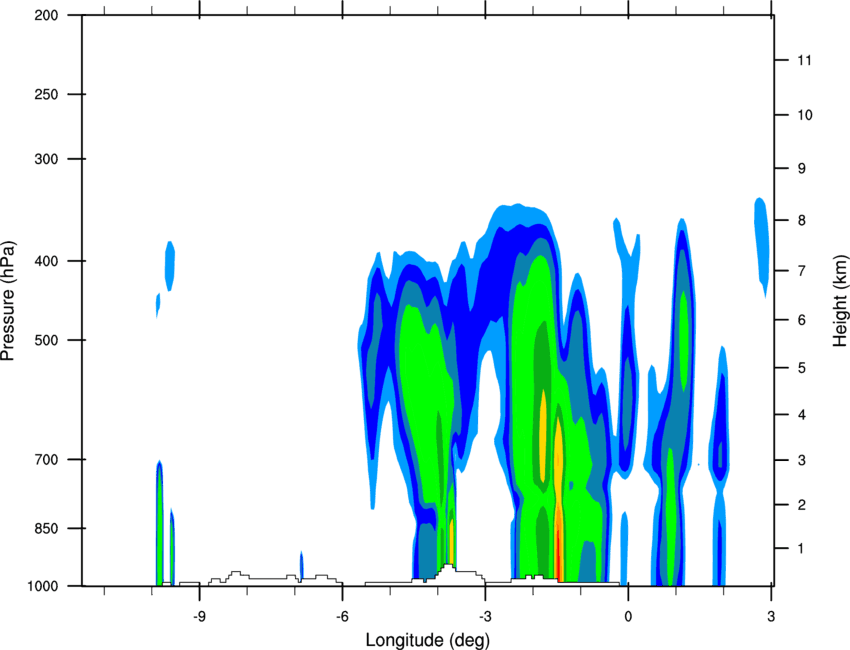This screenshot has width=850, height=650.
Task: Pick the 10 km height tick label
Action: [804, 115]
